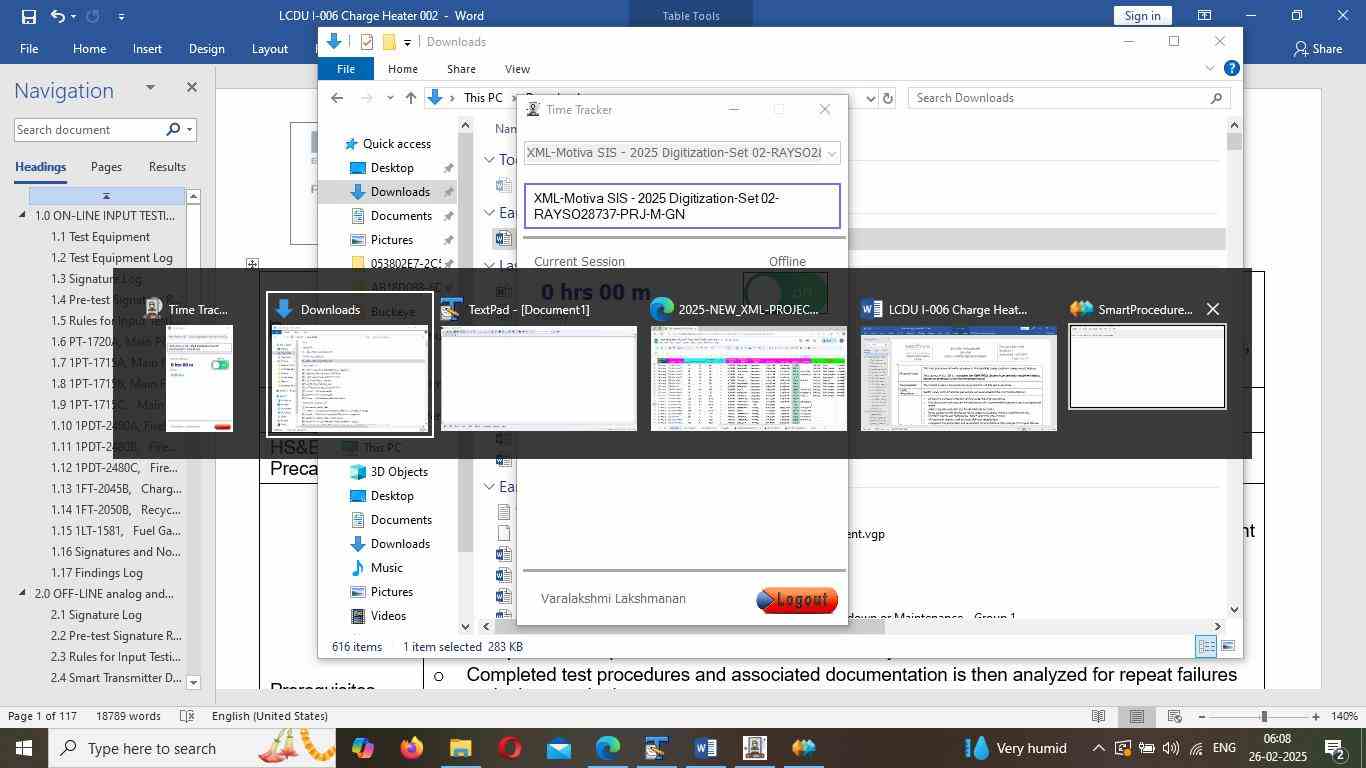Close the Navigation pane in Word
The width and height of the screenshot is (1366, 768).
pyautogui.click(x=191, y=88)
